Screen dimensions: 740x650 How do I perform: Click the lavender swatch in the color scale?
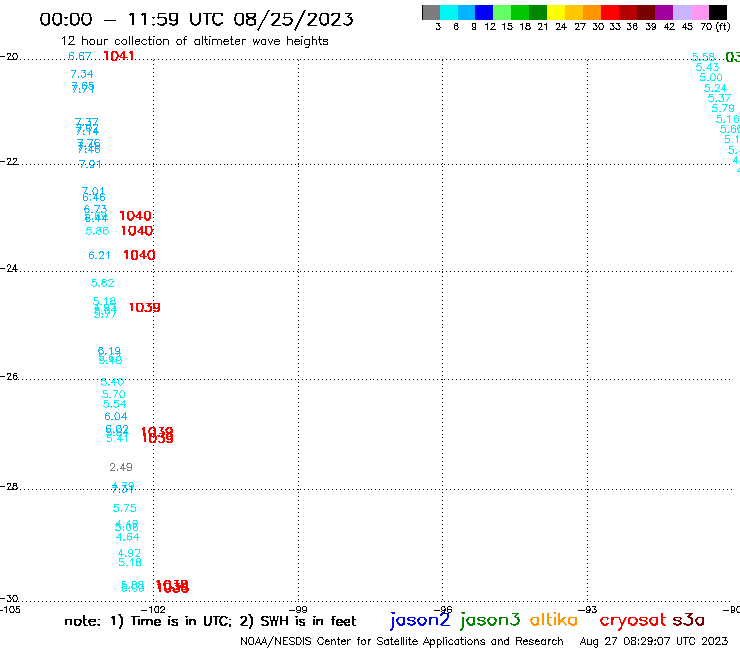pos(682,12)
